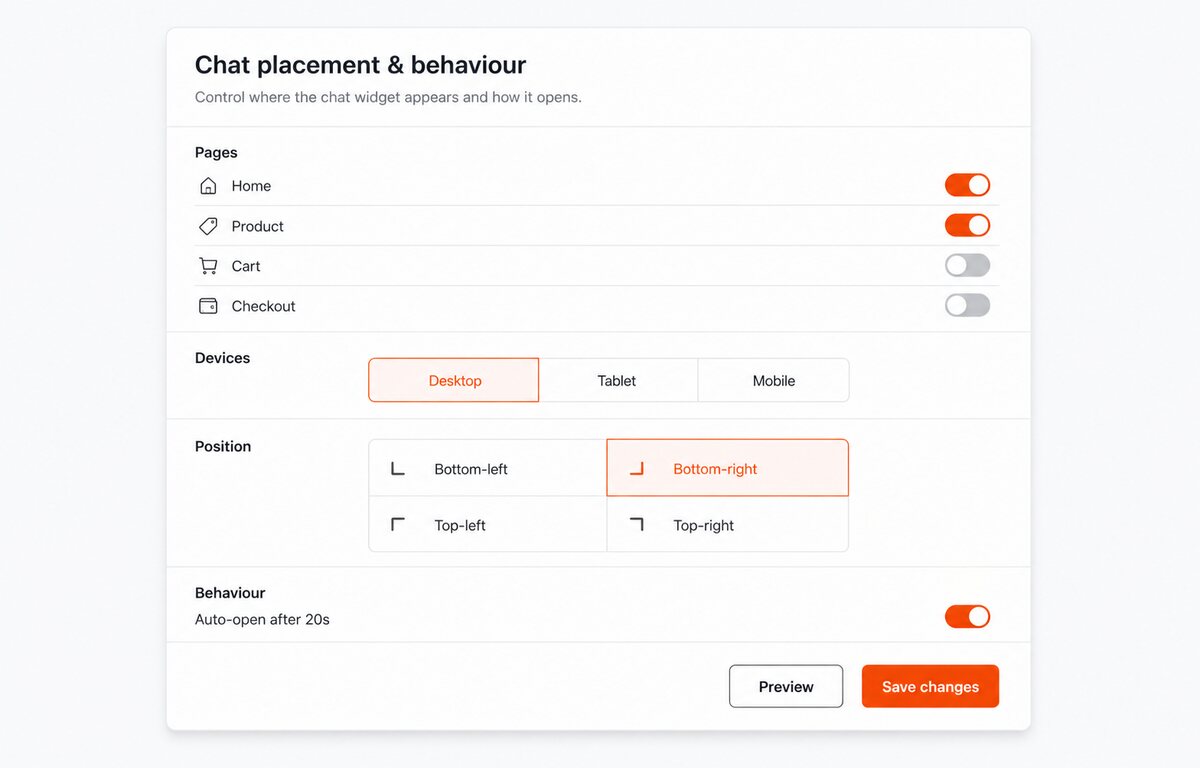Click the top-right corner icon
This screenshot has width=1200, height=768.
(636, 524)
